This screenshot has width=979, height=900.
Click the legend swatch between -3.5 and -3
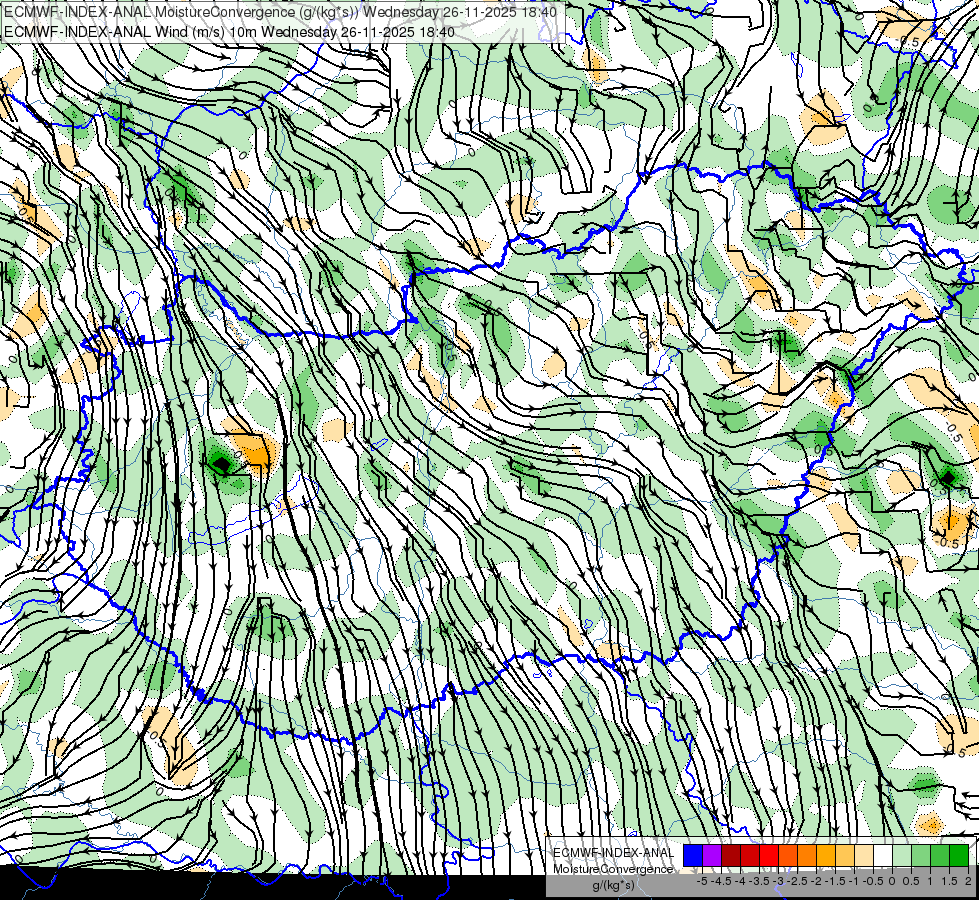point(750,855)
